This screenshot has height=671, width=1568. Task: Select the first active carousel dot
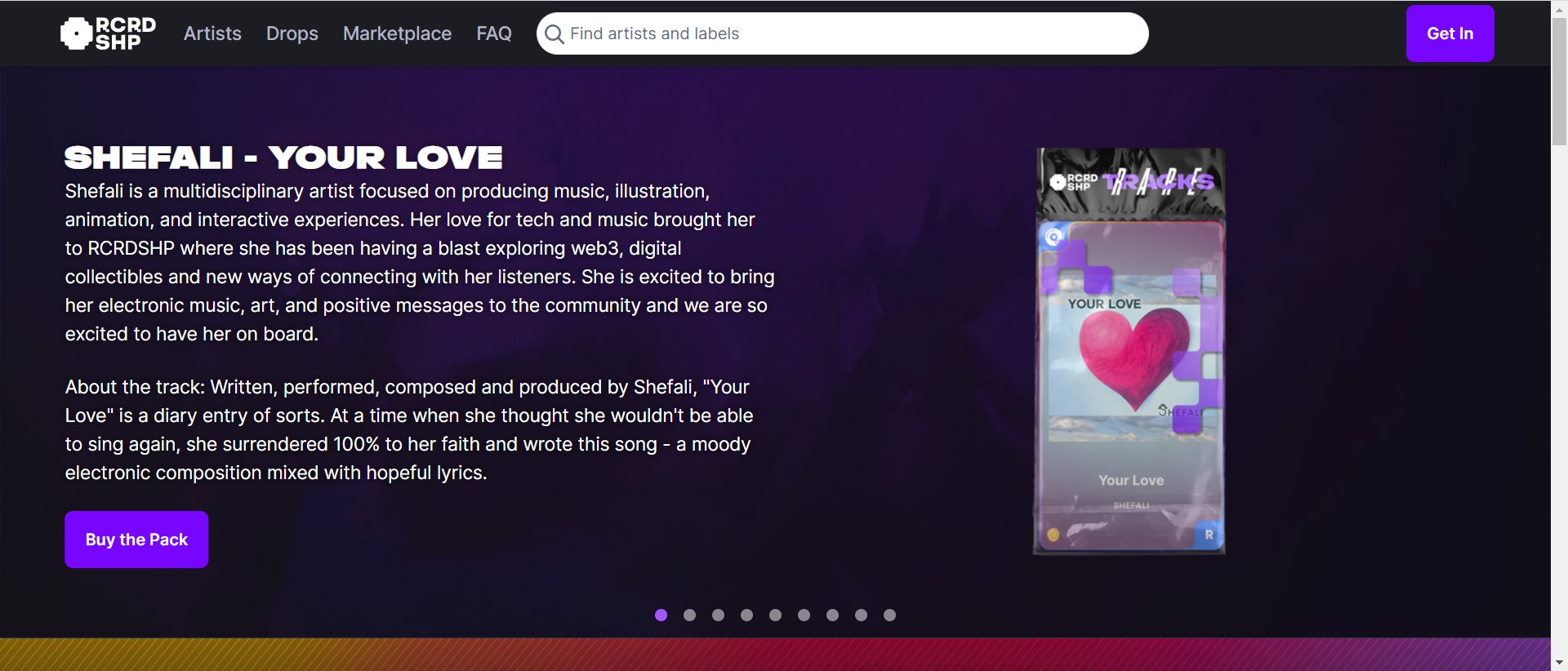pos(661,615)
